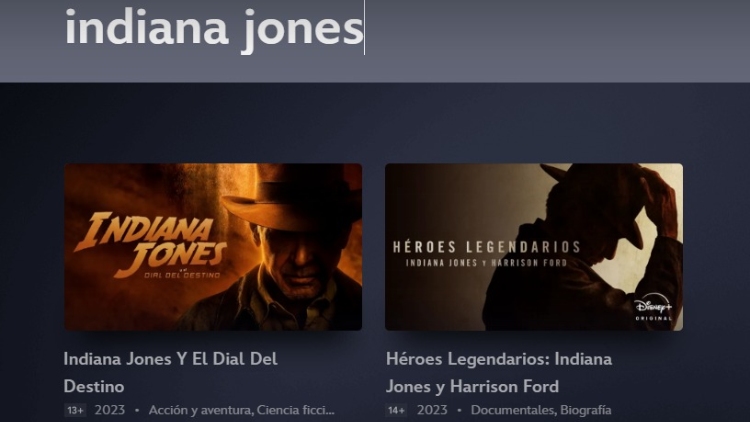Click the 13+ age rating badge
The image size is (750, 422).
pyautogui.click(x=76, y=411)
